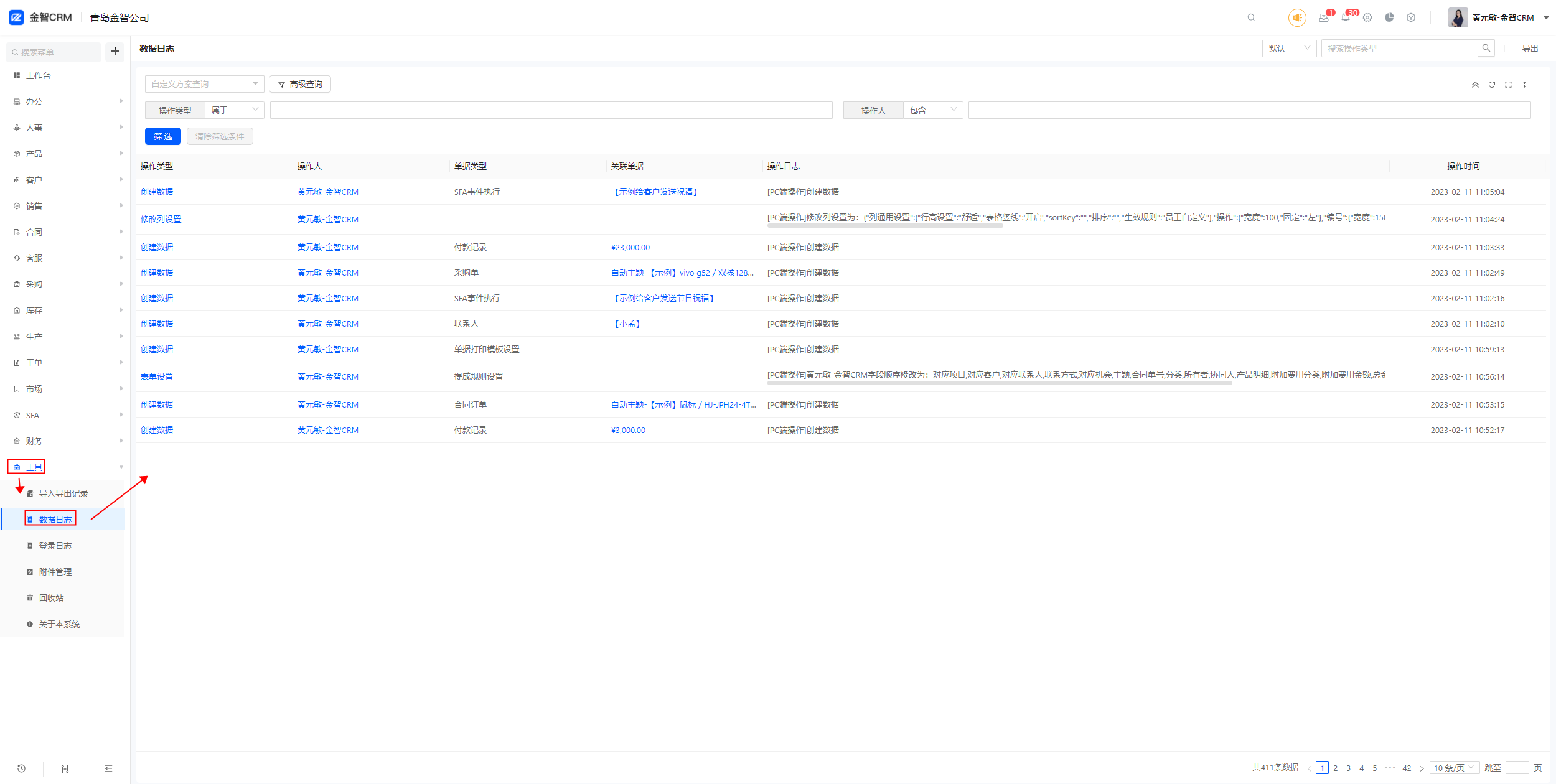Open the 包含 condition dropdown
The image size is (1556, 784).
coord(933,110)
